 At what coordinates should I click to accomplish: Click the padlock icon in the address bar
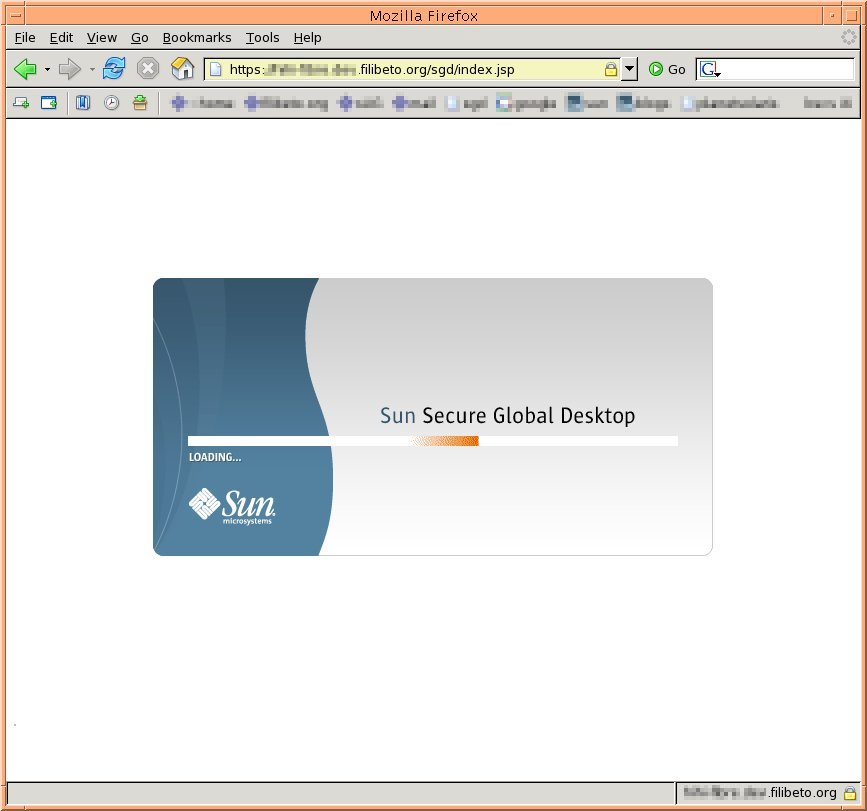610,70
